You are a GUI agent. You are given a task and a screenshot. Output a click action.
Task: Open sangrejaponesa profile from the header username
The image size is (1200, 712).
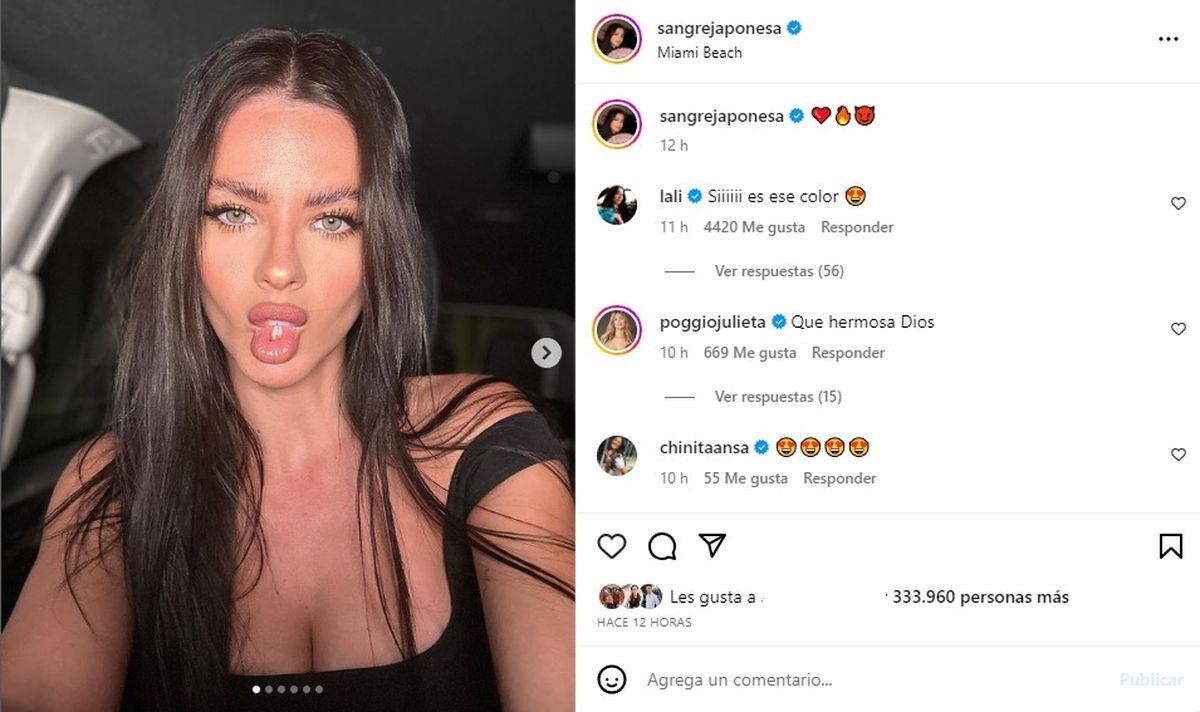click(720, 29)
